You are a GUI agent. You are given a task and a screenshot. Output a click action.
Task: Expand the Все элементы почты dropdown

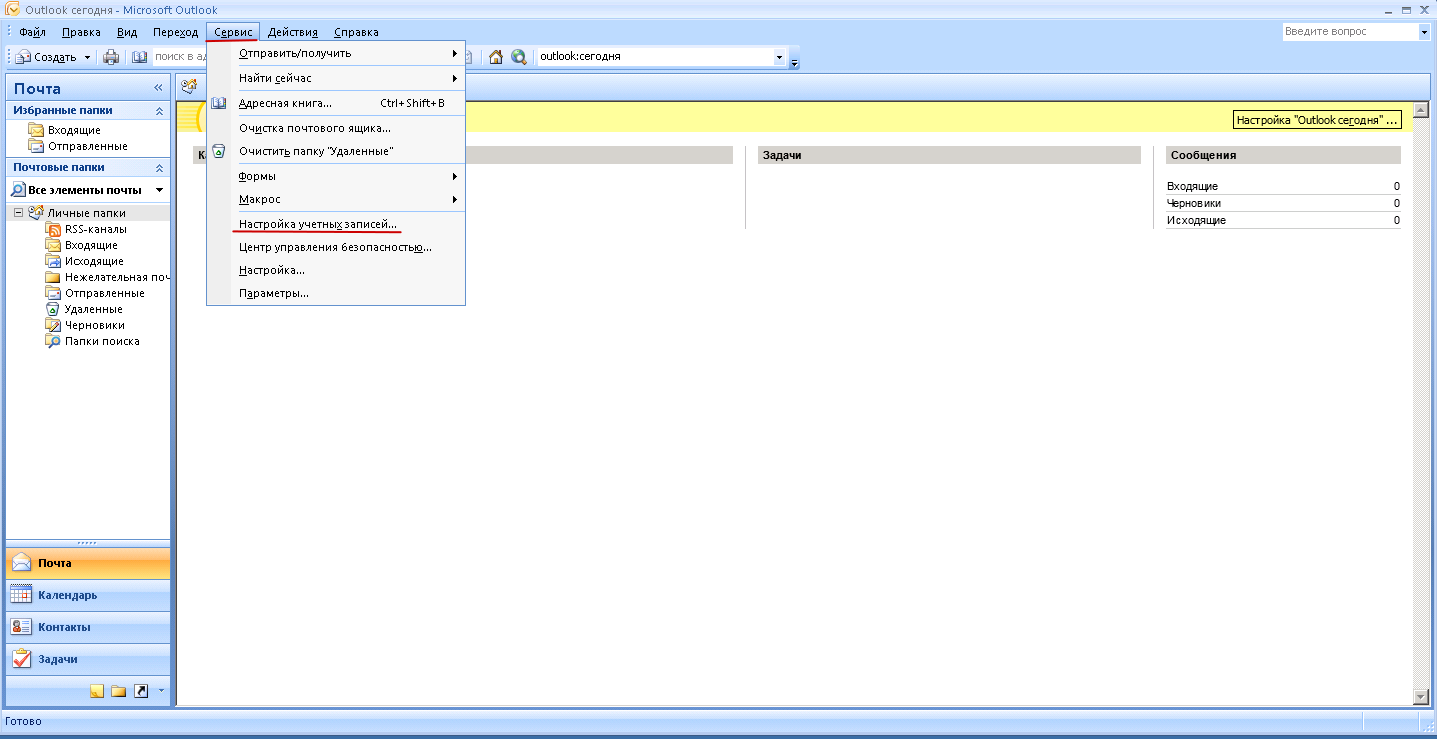tap(159, 190)
